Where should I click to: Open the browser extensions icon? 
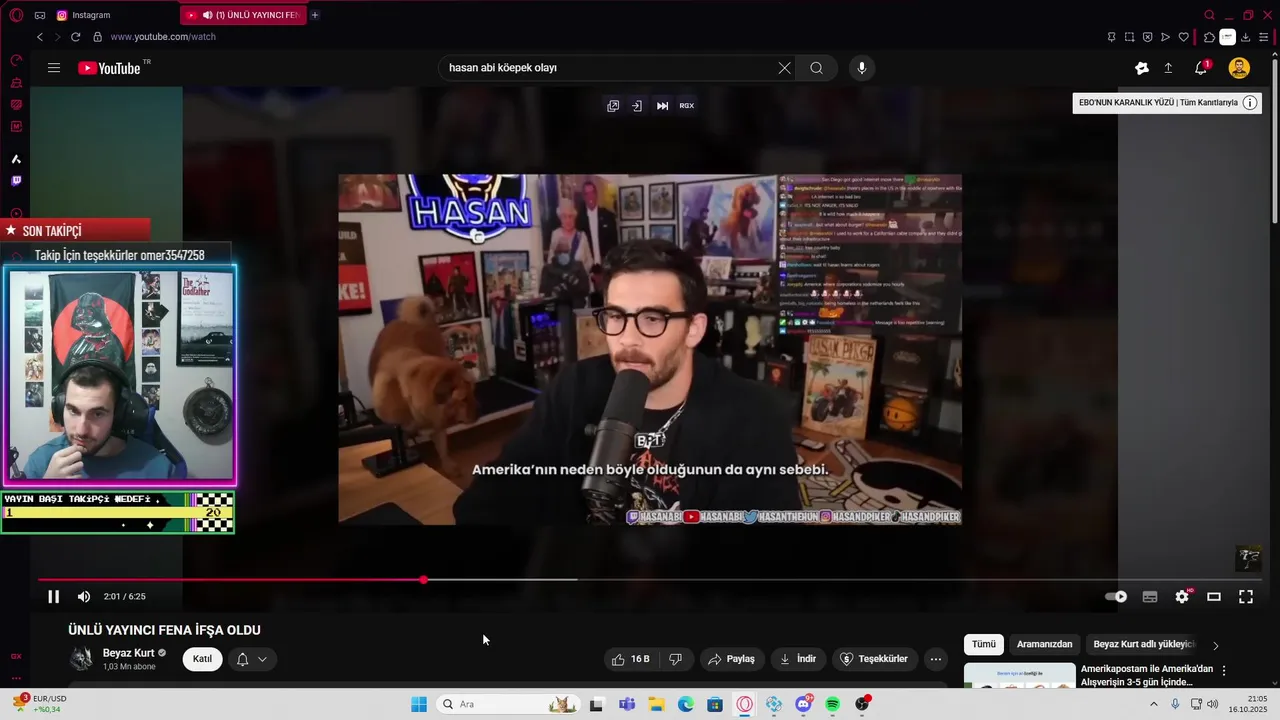coord(1210,37)
